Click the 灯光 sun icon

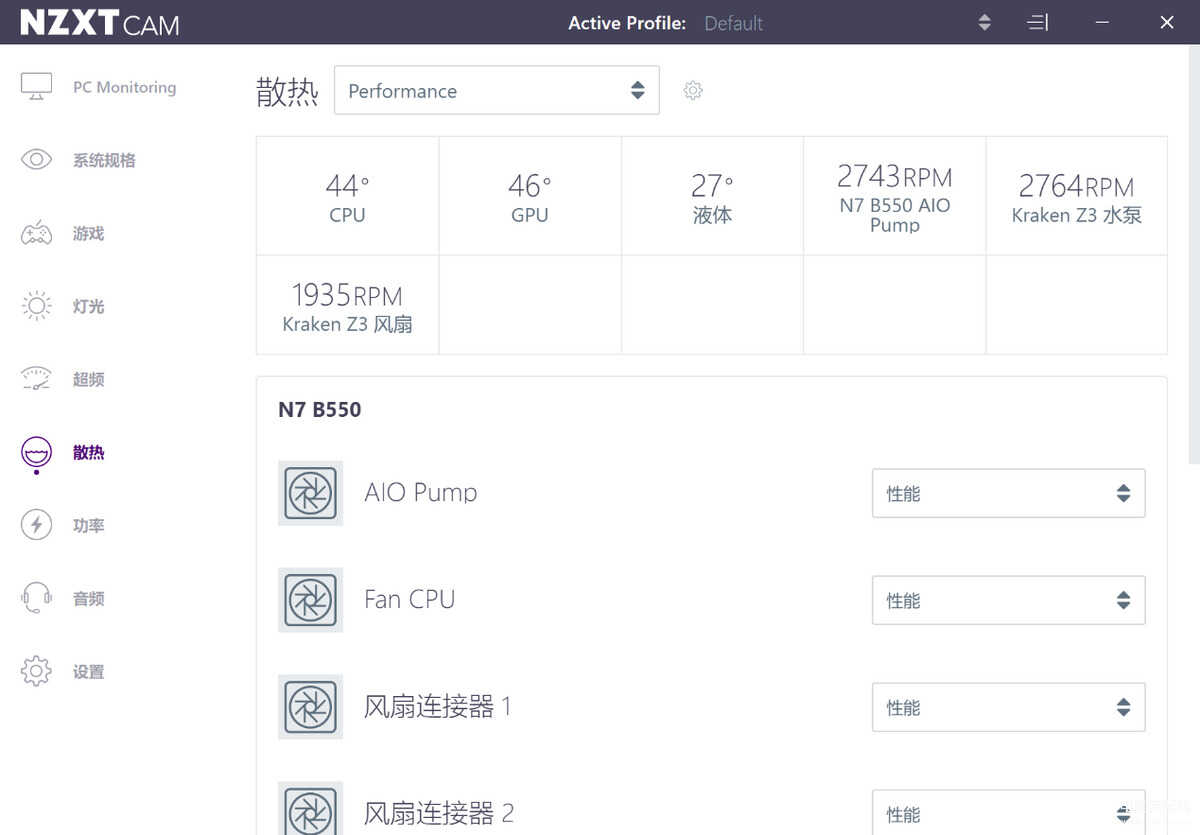click(x=36, y=306)
